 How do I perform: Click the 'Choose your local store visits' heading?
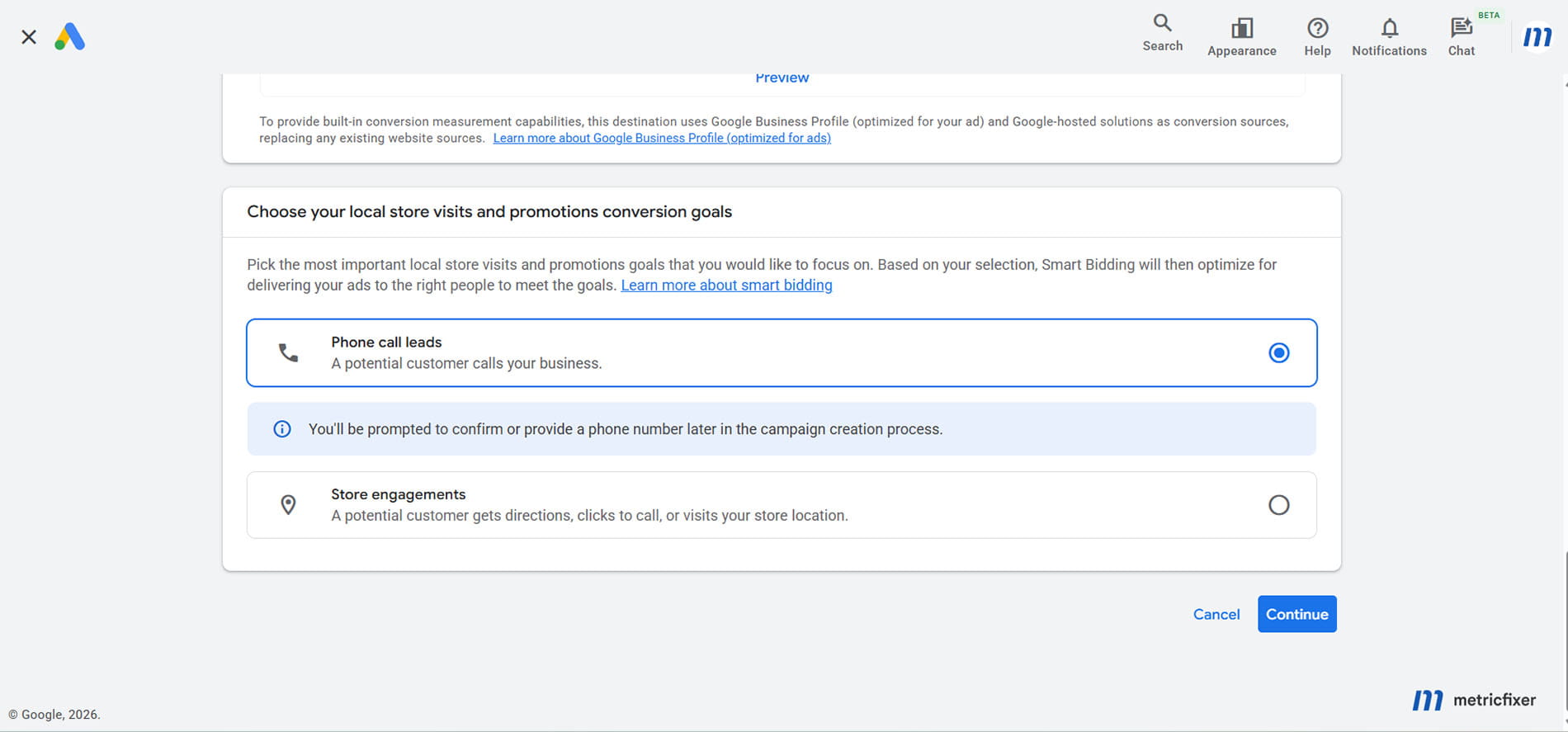pyautogui.click(x=489, y=212)
